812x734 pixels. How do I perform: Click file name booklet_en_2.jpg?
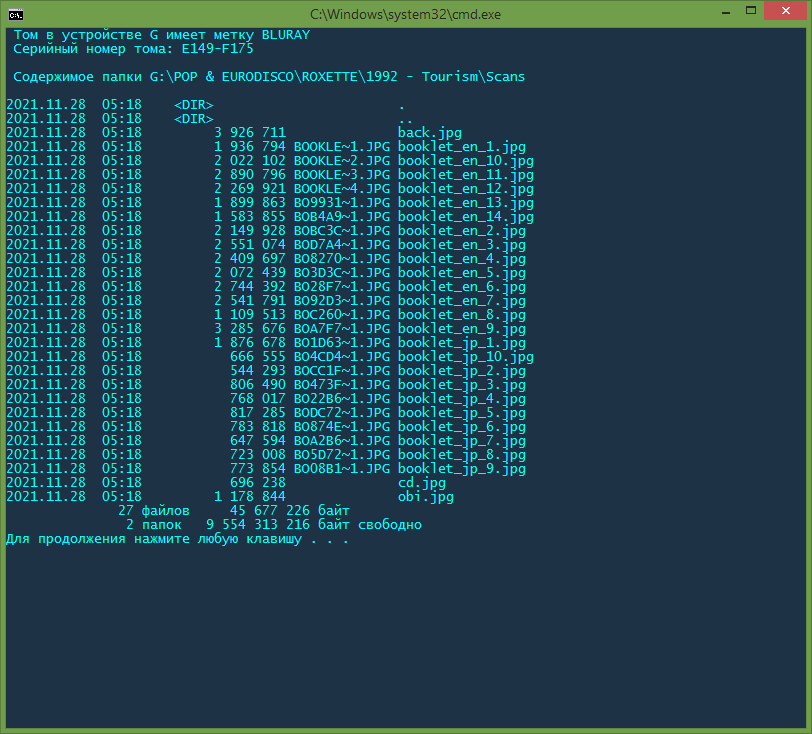point(461,231)
